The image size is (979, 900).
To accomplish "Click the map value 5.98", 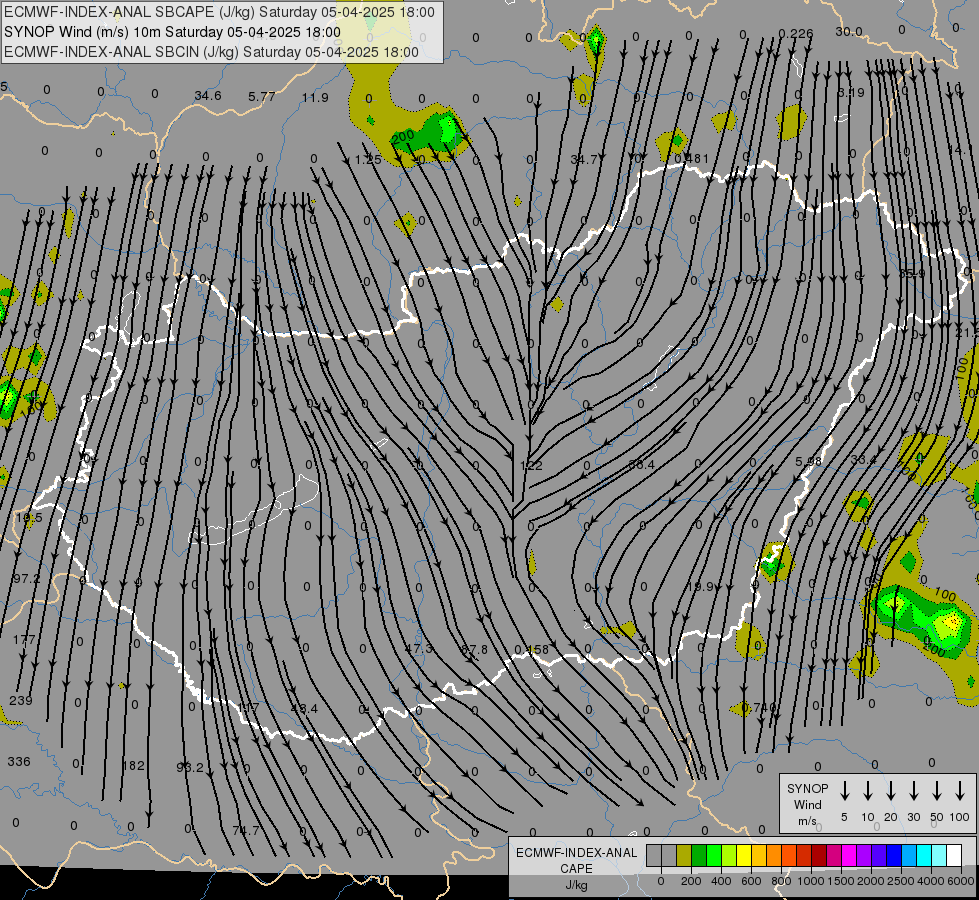I will (x=809, y=461).
